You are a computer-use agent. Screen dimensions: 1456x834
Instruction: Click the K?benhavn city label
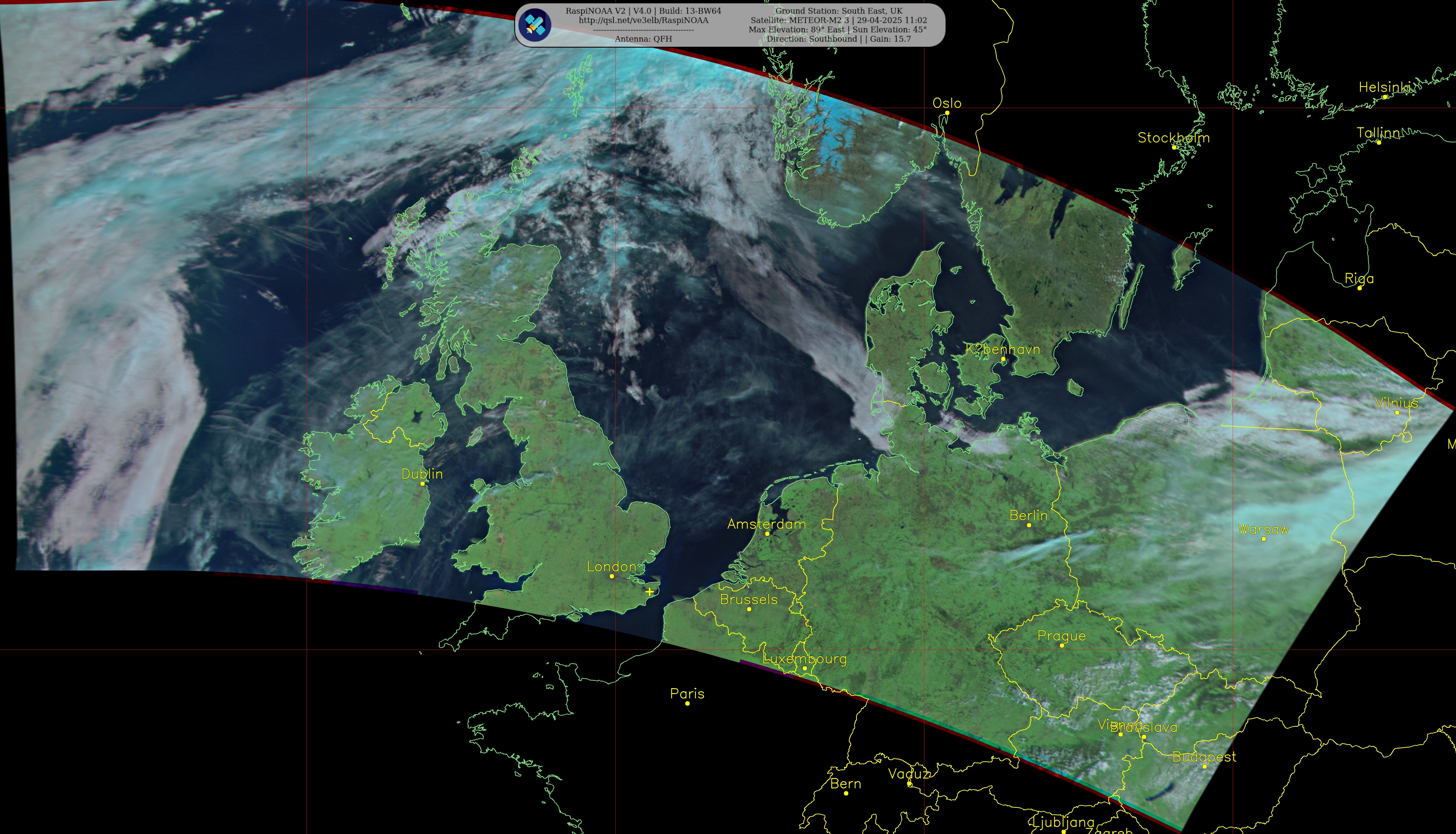[x=1002, y=349]
